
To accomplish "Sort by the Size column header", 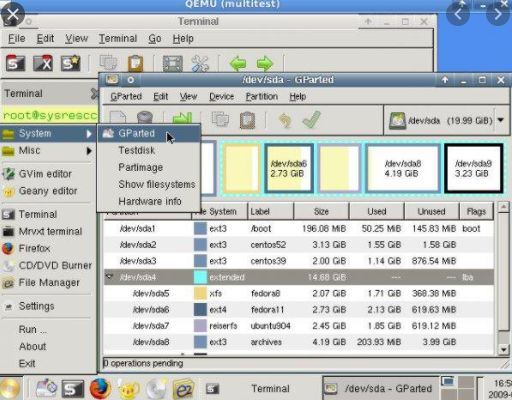I will (321, 211).
